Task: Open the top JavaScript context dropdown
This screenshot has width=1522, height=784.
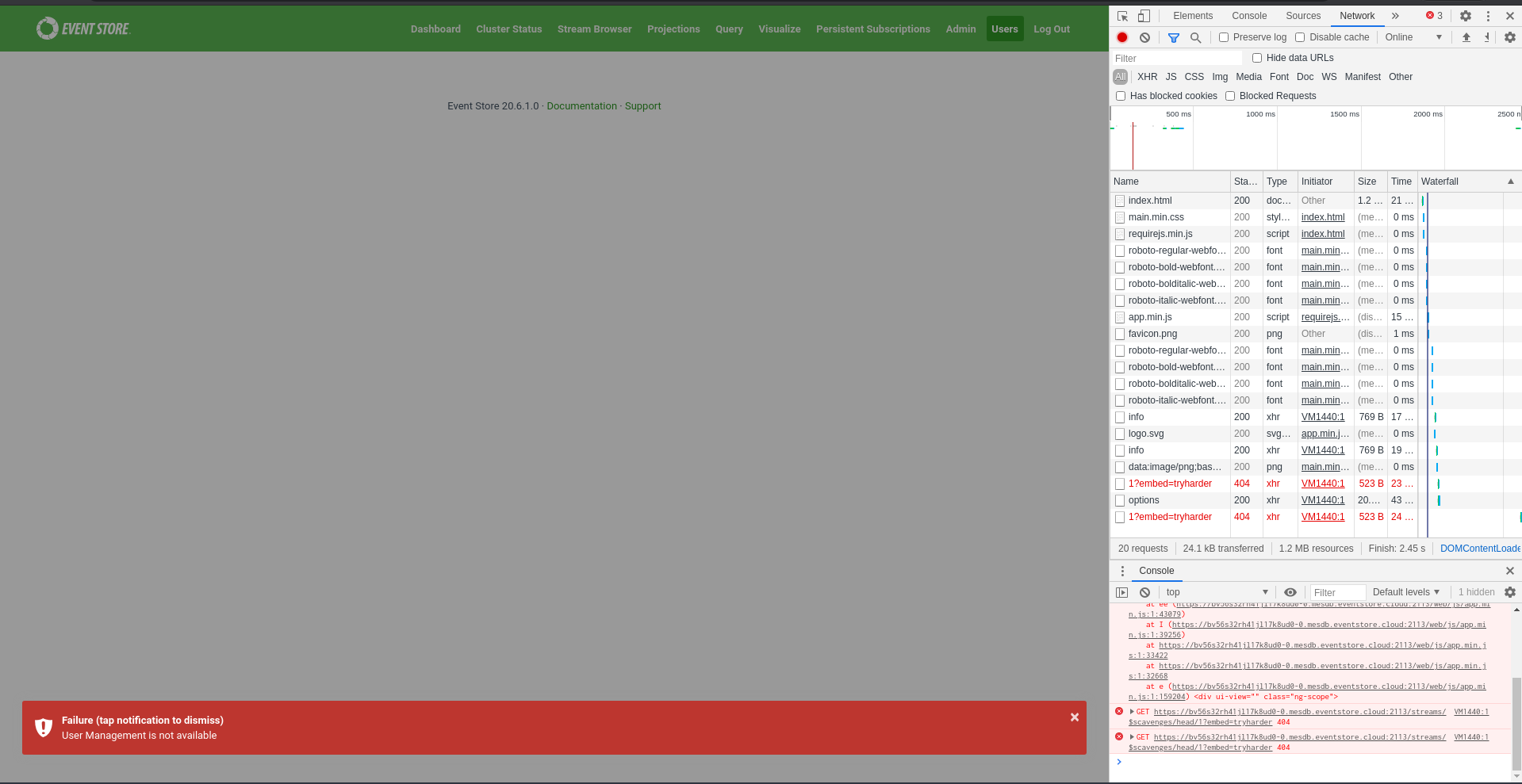Action: [x=1217, y=592]
